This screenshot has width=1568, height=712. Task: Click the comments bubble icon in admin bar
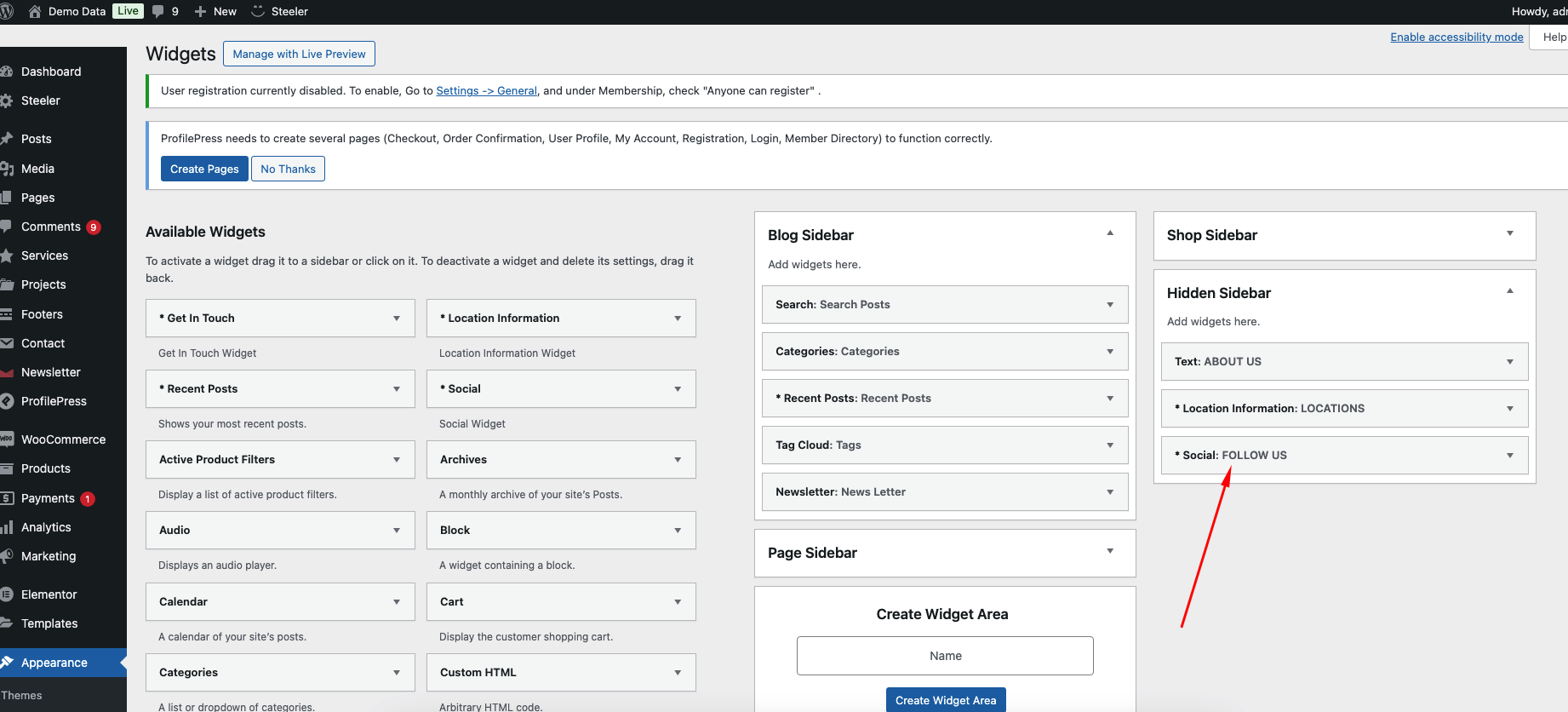[x=158, y=11]
